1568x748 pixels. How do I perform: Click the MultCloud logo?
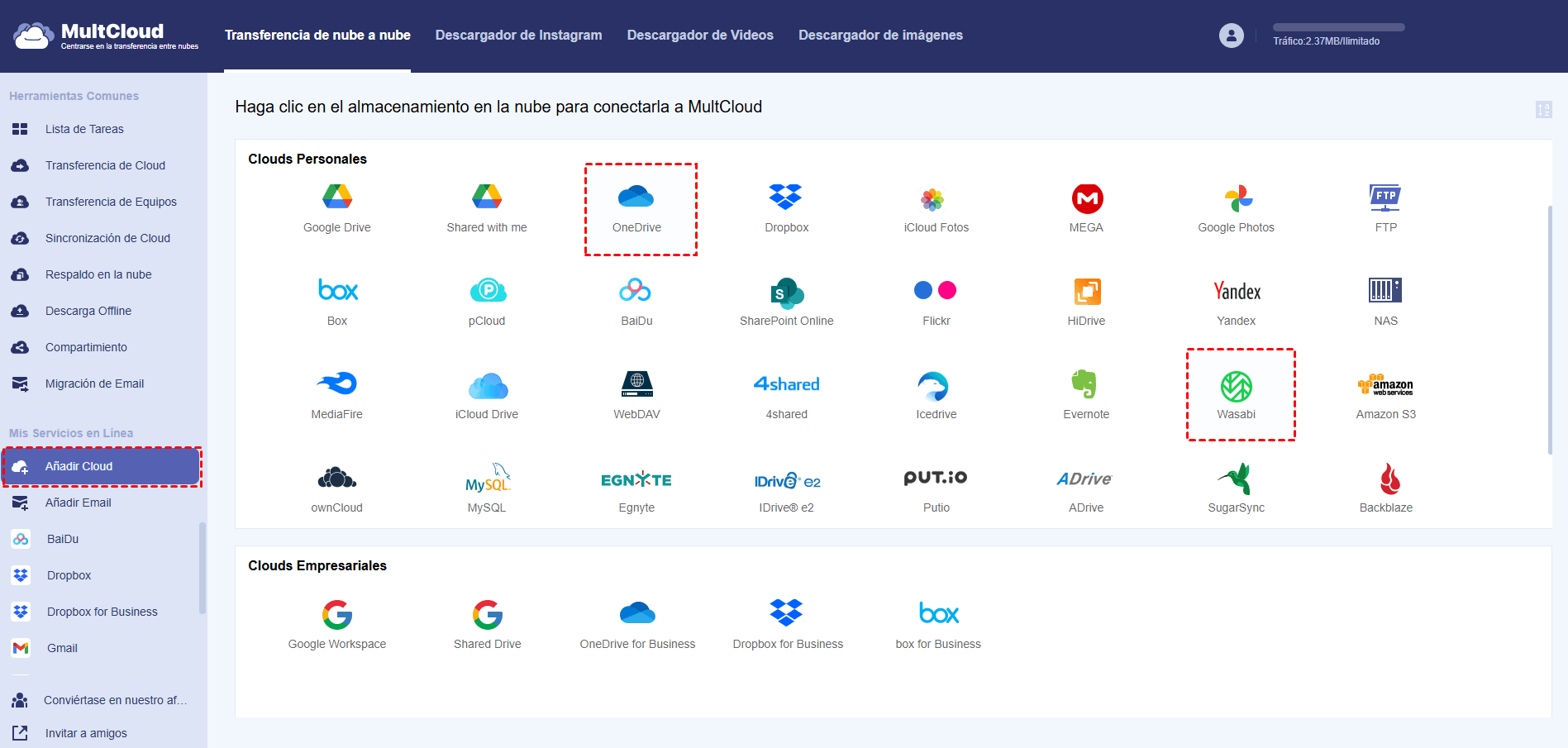[x=106, y=36]
